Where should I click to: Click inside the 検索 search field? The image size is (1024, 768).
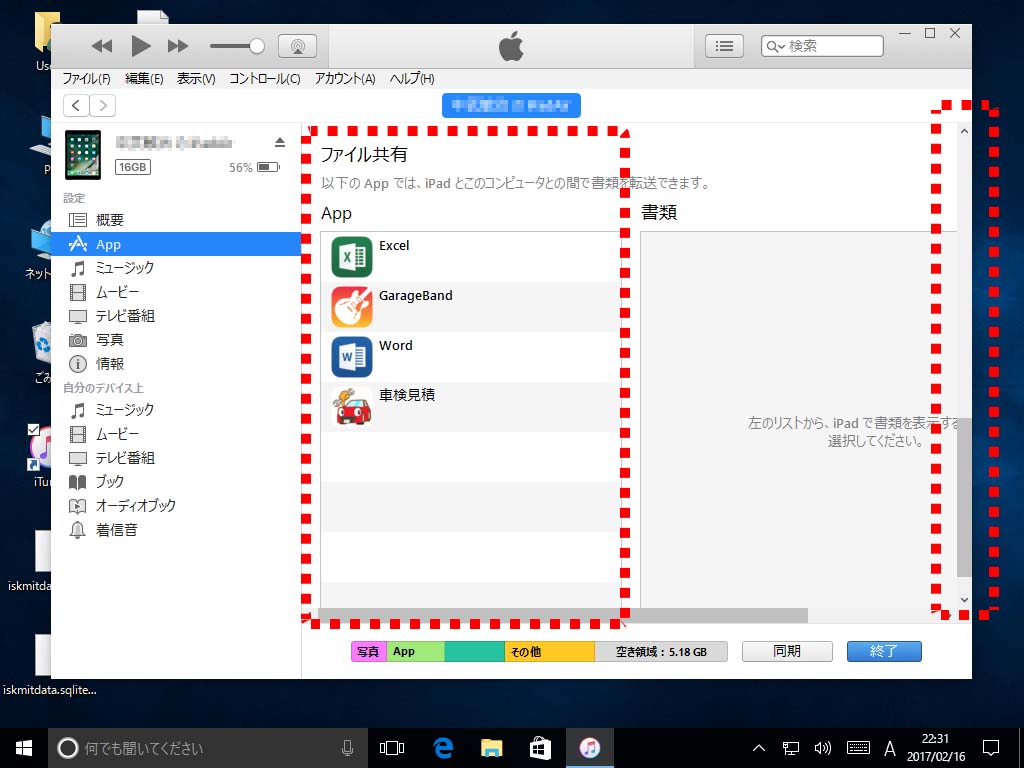click(834, 46)
